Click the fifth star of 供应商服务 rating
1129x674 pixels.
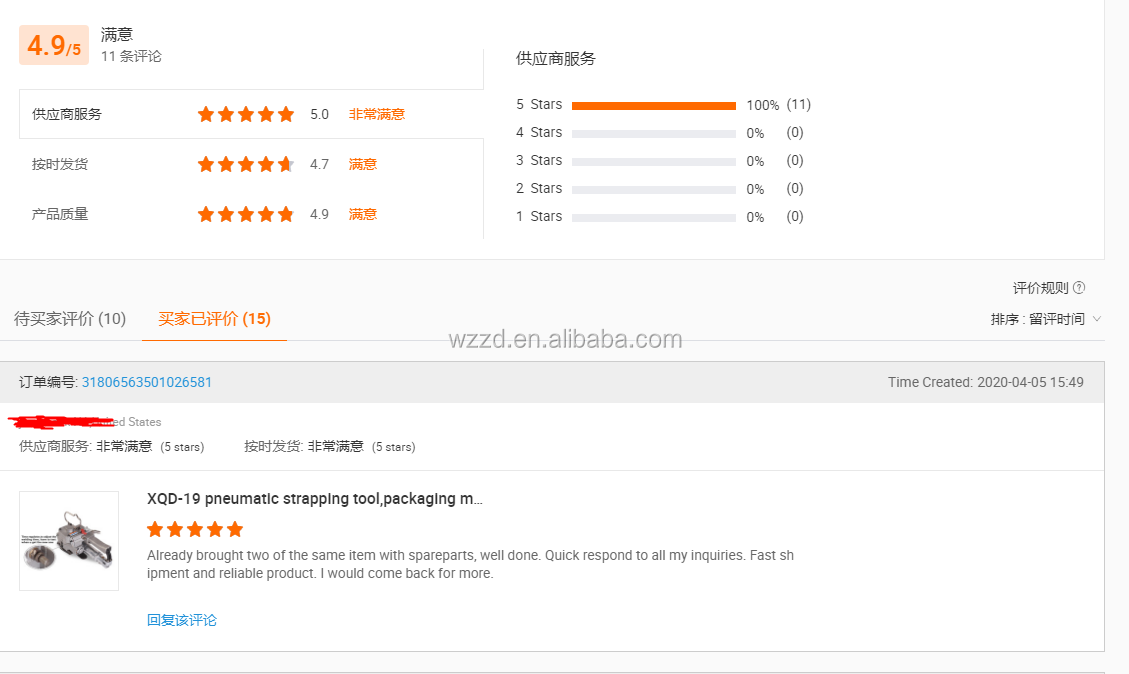[x=286, y=114]
